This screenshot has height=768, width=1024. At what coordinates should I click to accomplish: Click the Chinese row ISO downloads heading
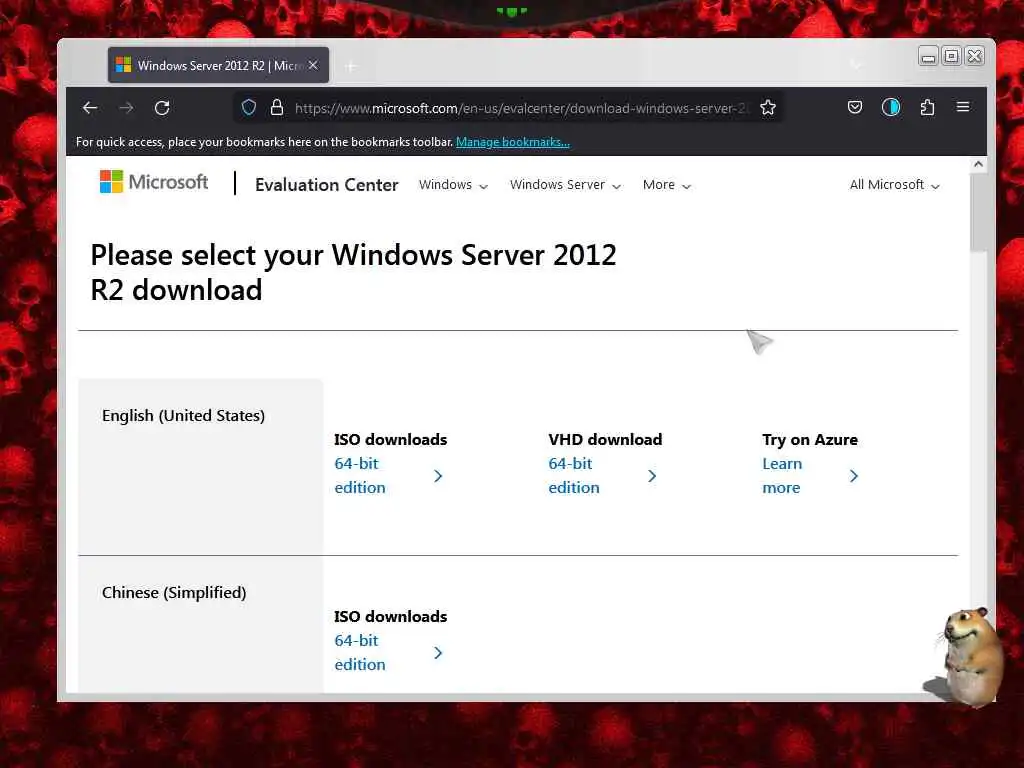(391, 616)
